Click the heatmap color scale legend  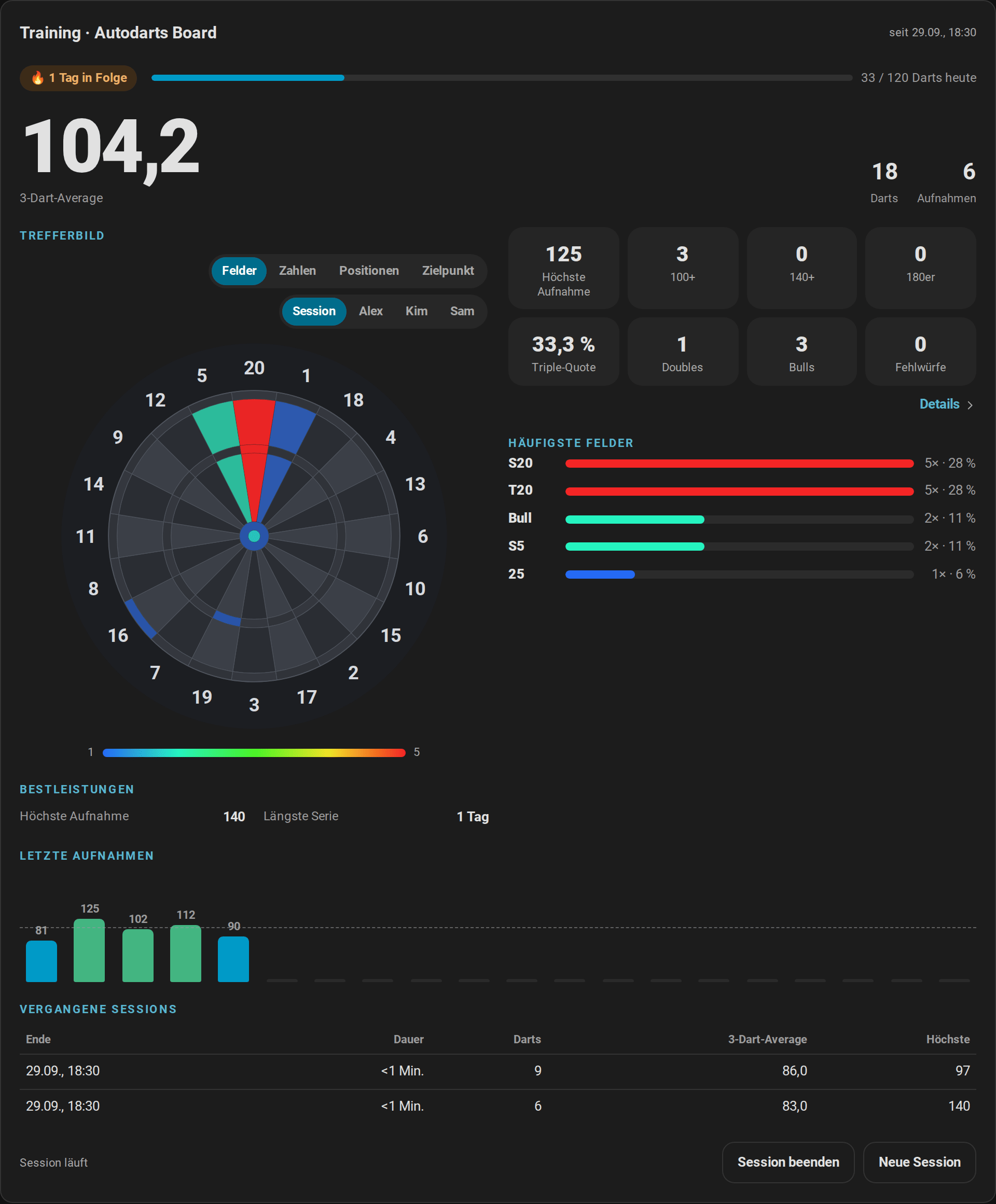[254, 753]
